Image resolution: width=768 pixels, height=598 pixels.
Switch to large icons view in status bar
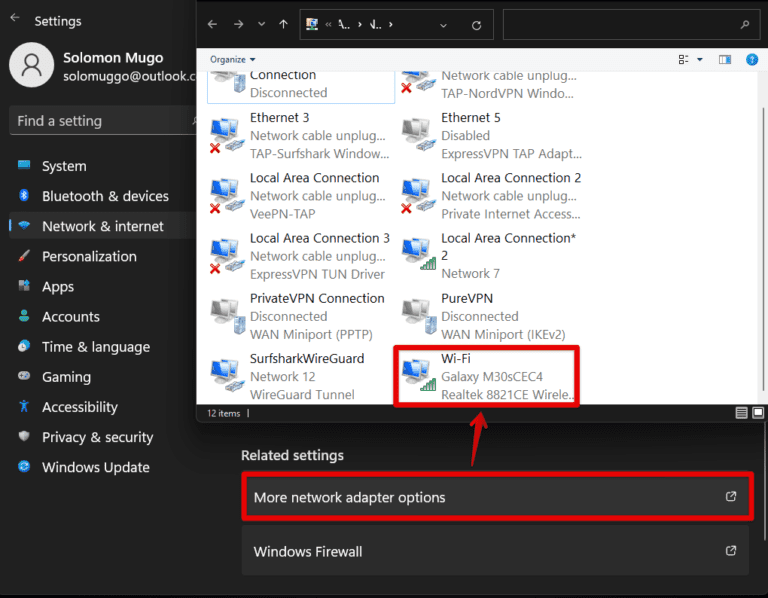758,412
